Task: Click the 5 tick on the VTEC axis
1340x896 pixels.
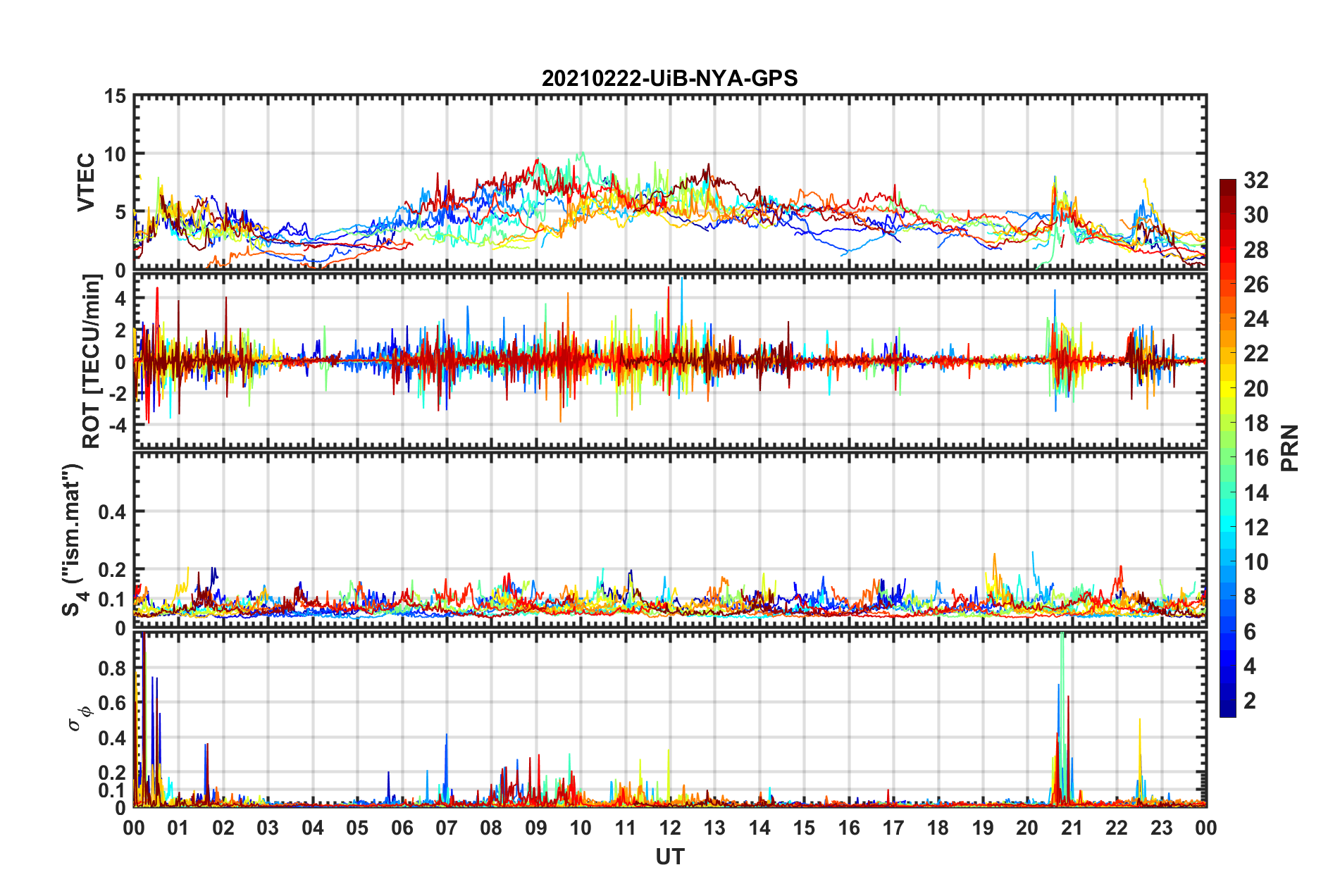Action: [120, 213]
